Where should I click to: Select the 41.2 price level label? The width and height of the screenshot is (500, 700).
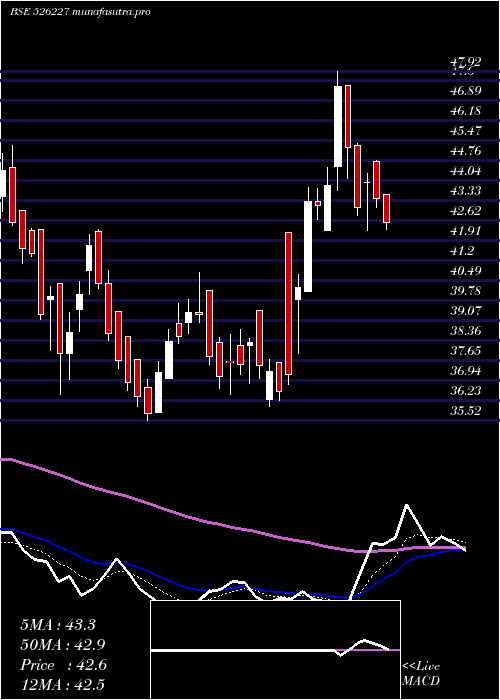[x=462, y=251]
